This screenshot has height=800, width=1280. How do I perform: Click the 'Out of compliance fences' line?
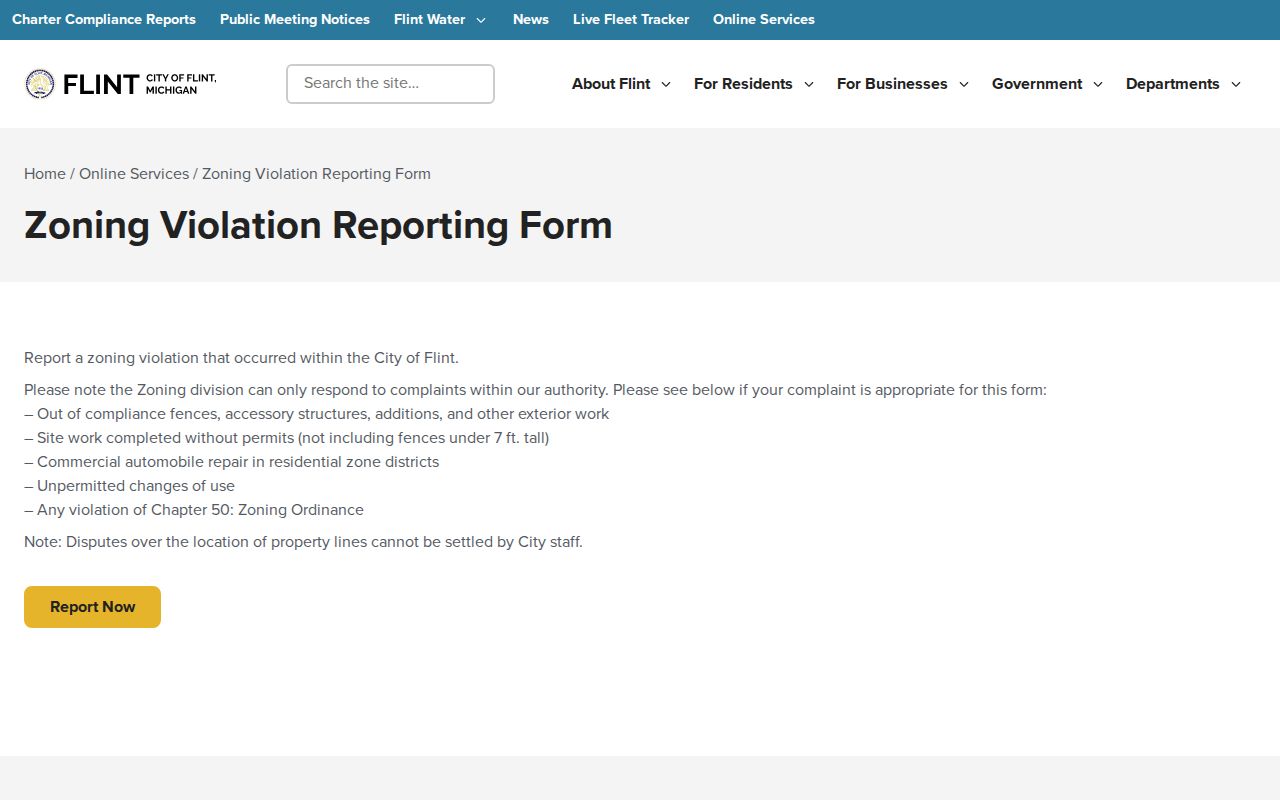click(x=317, y=414)
